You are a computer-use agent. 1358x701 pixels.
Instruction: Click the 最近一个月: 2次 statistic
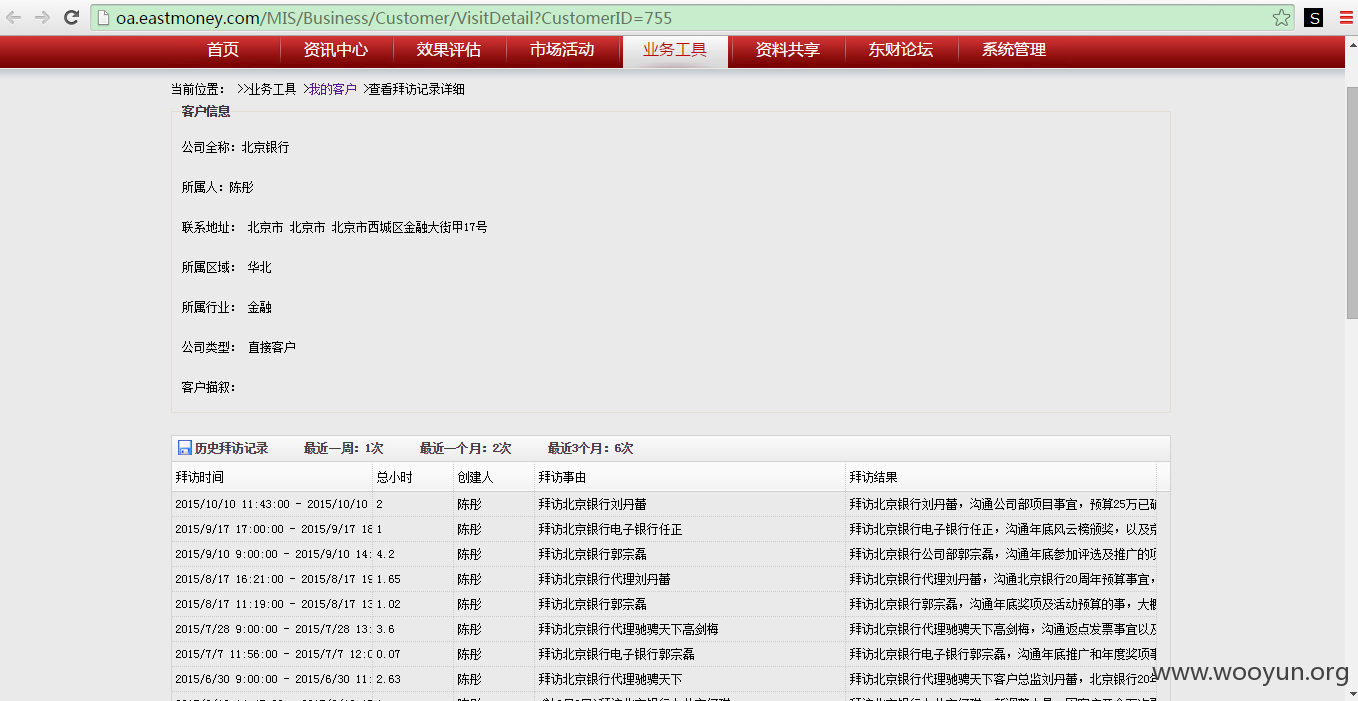(x=465, y=448)
